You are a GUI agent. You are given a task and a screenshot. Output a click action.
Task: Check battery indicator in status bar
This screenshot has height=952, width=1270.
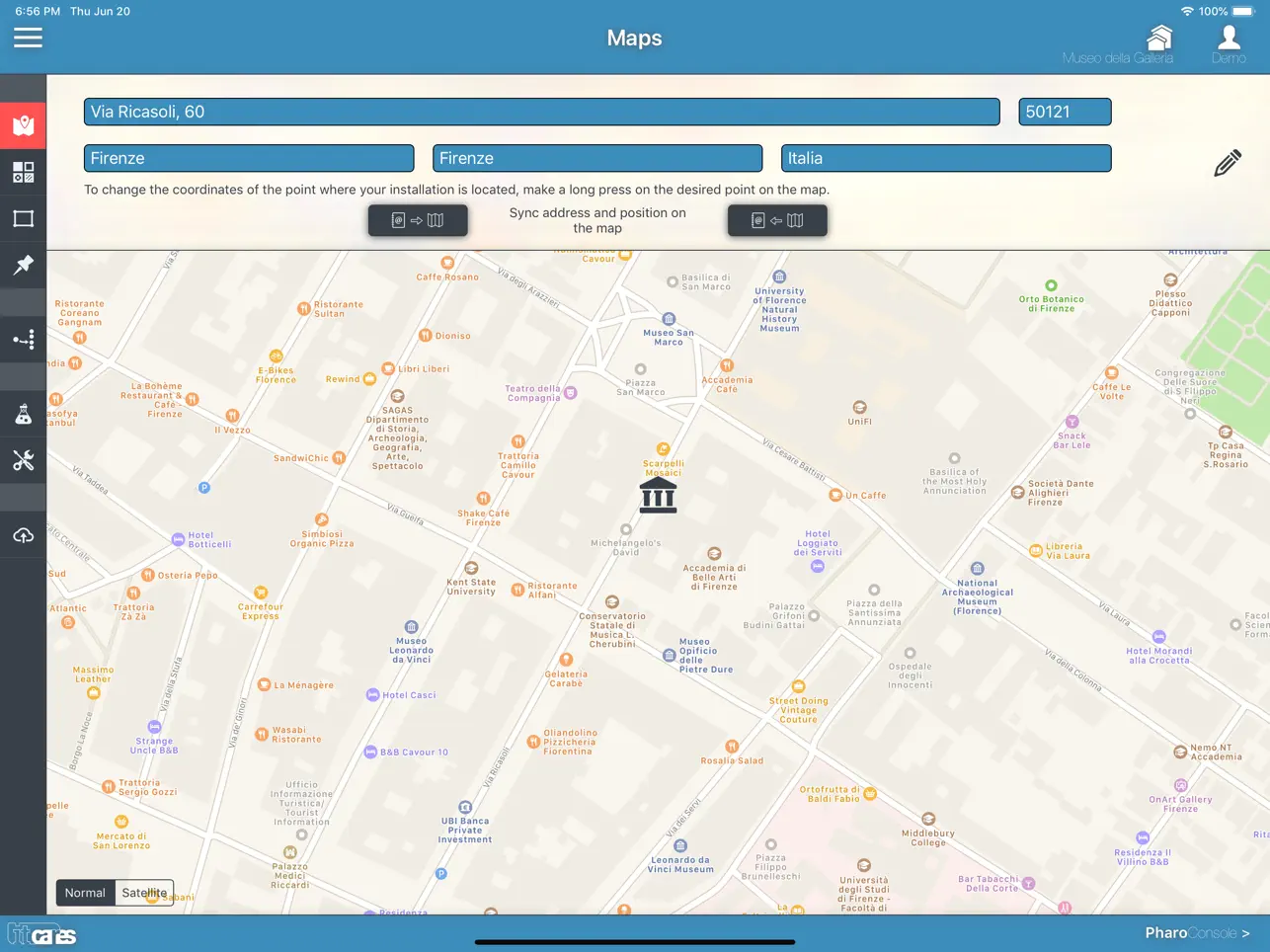pos(1243,11)
